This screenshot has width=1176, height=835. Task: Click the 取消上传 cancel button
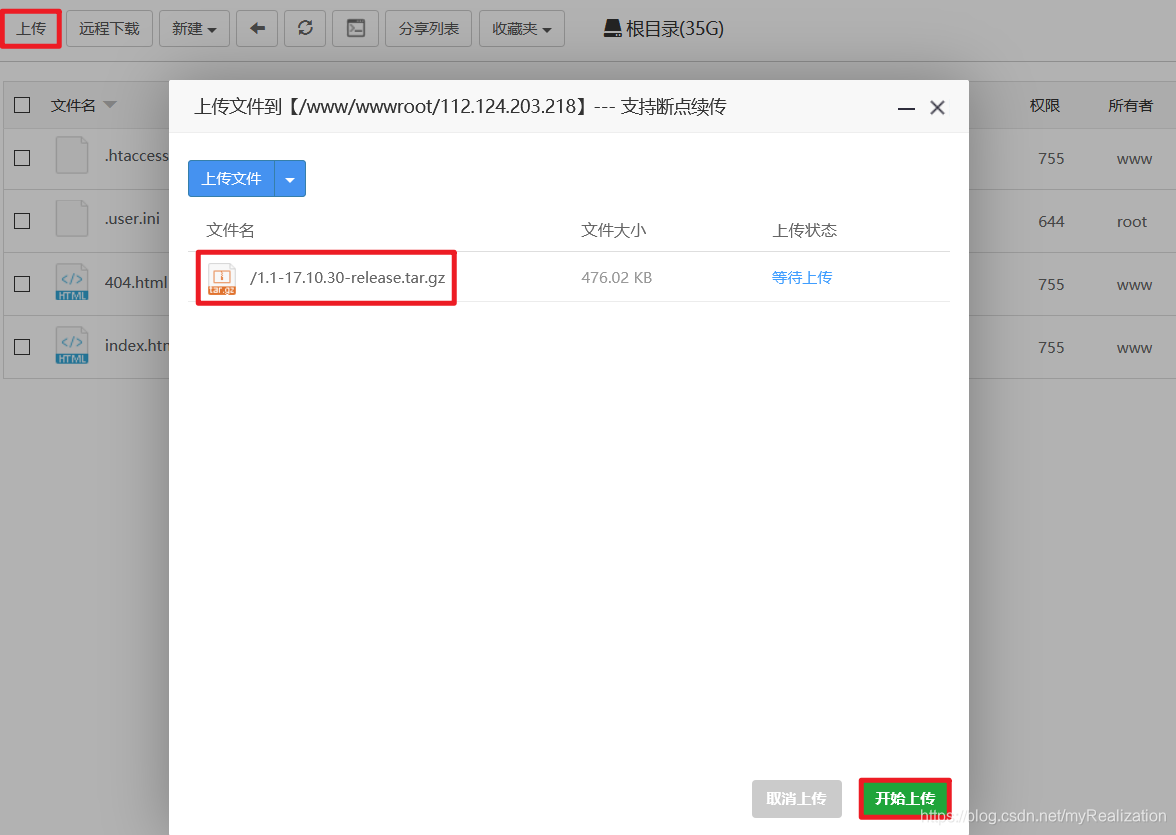[x=796, y=798]
